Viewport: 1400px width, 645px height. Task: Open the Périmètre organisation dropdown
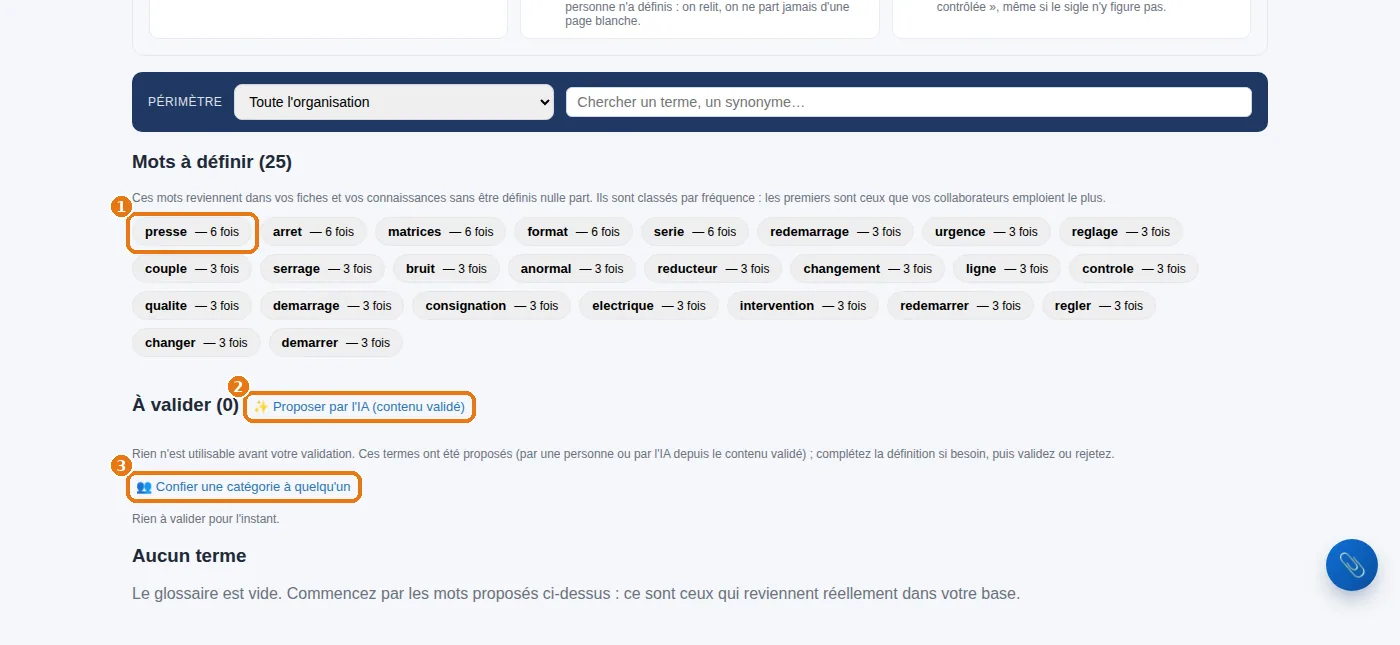click(394, 102)
